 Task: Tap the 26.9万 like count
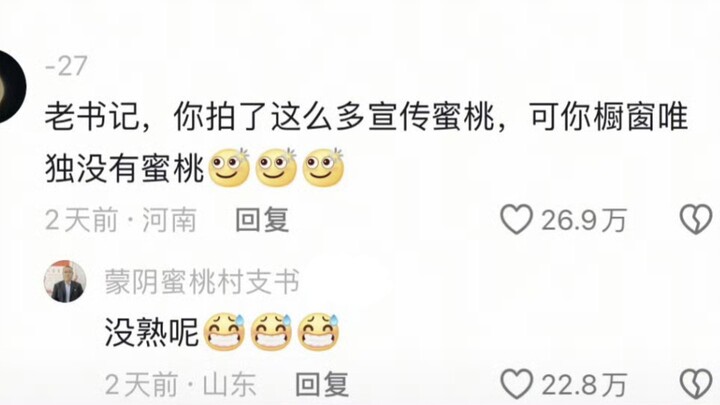pos(584,220)
